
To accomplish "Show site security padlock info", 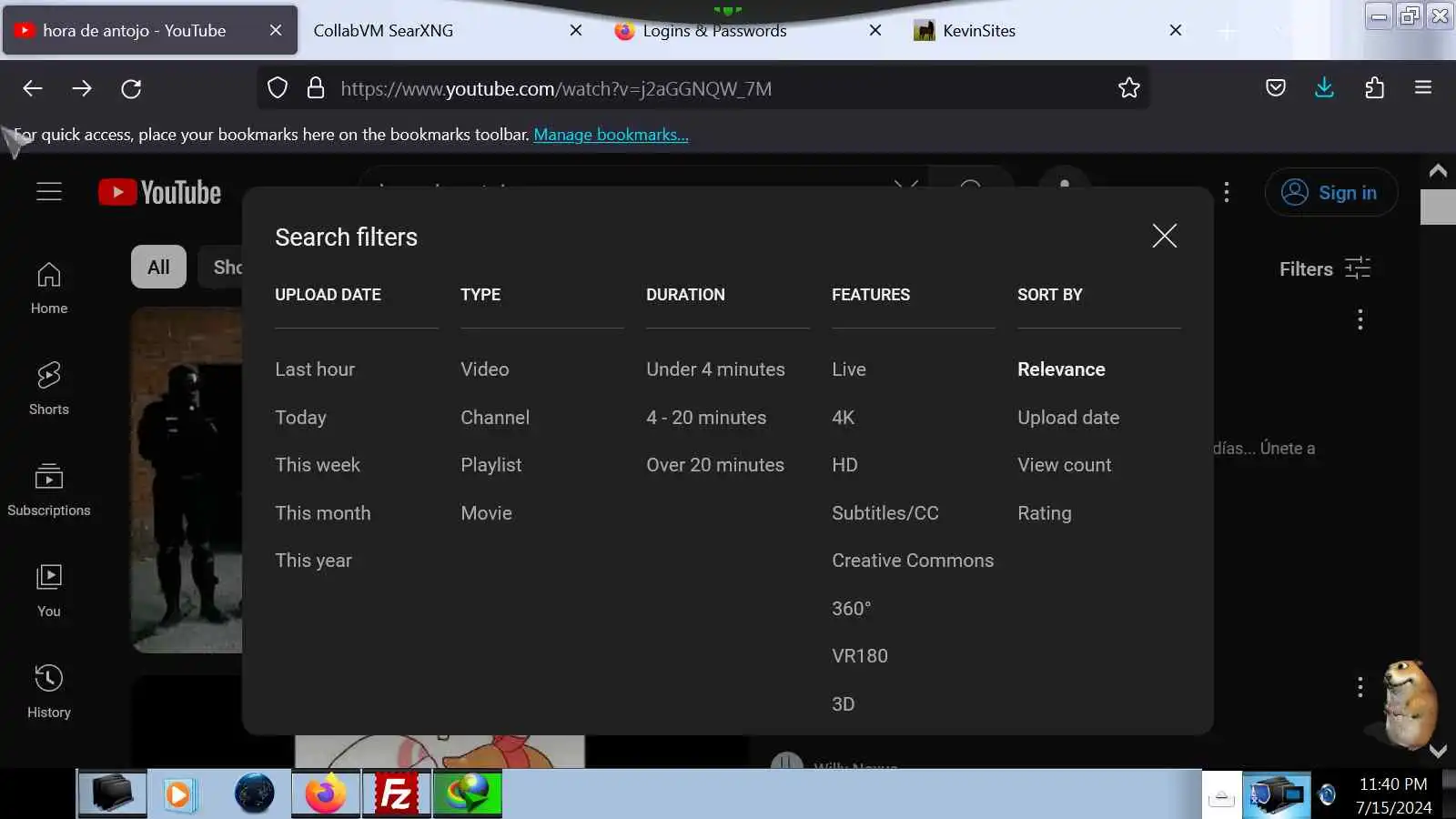I will pos(316,88).
